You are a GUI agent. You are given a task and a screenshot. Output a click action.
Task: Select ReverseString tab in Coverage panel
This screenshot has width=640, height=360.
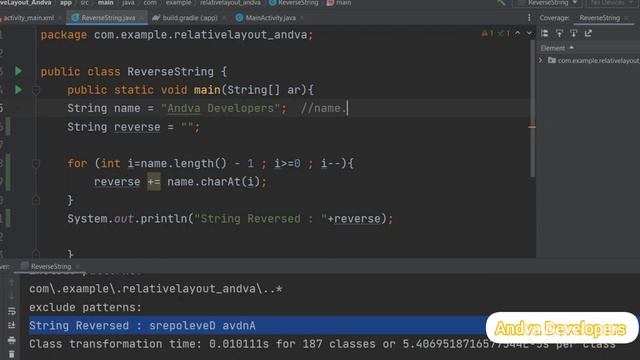coord(600,18)
